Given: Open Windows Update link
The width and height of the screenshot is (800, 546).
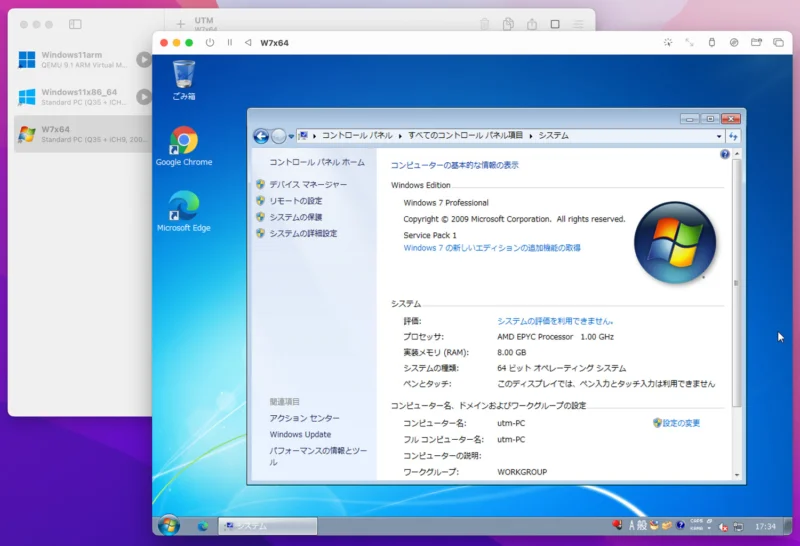Looking at the screenshot, I should [x=300, y=434].
